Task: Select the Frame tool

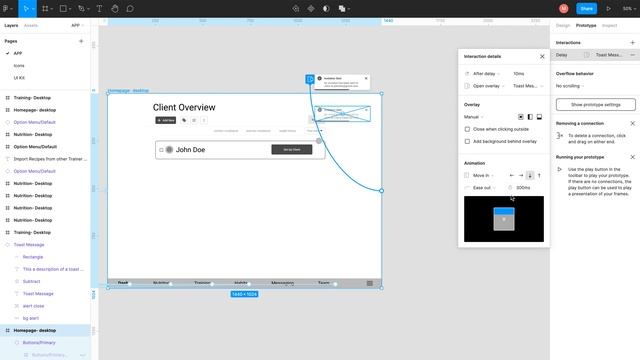Action: tap(46, 9)
